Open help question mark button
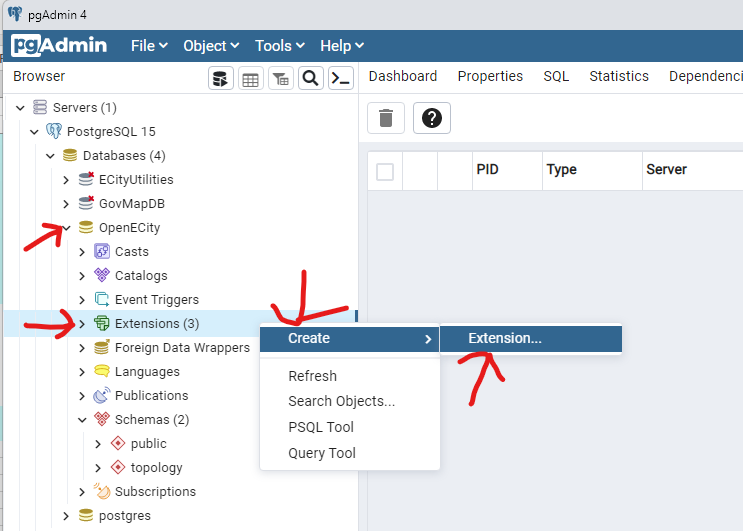 432,118
